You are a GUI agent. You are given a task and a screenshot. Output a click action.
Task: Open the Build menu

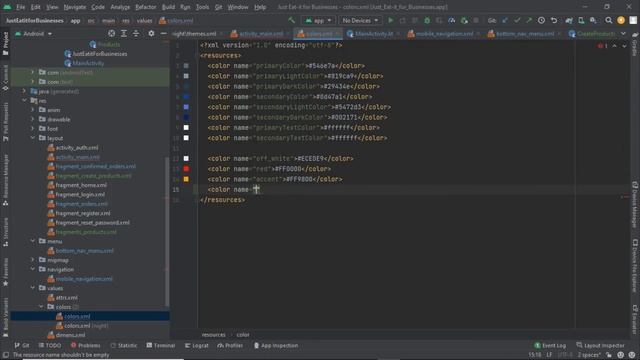click(x=168, y=7)
